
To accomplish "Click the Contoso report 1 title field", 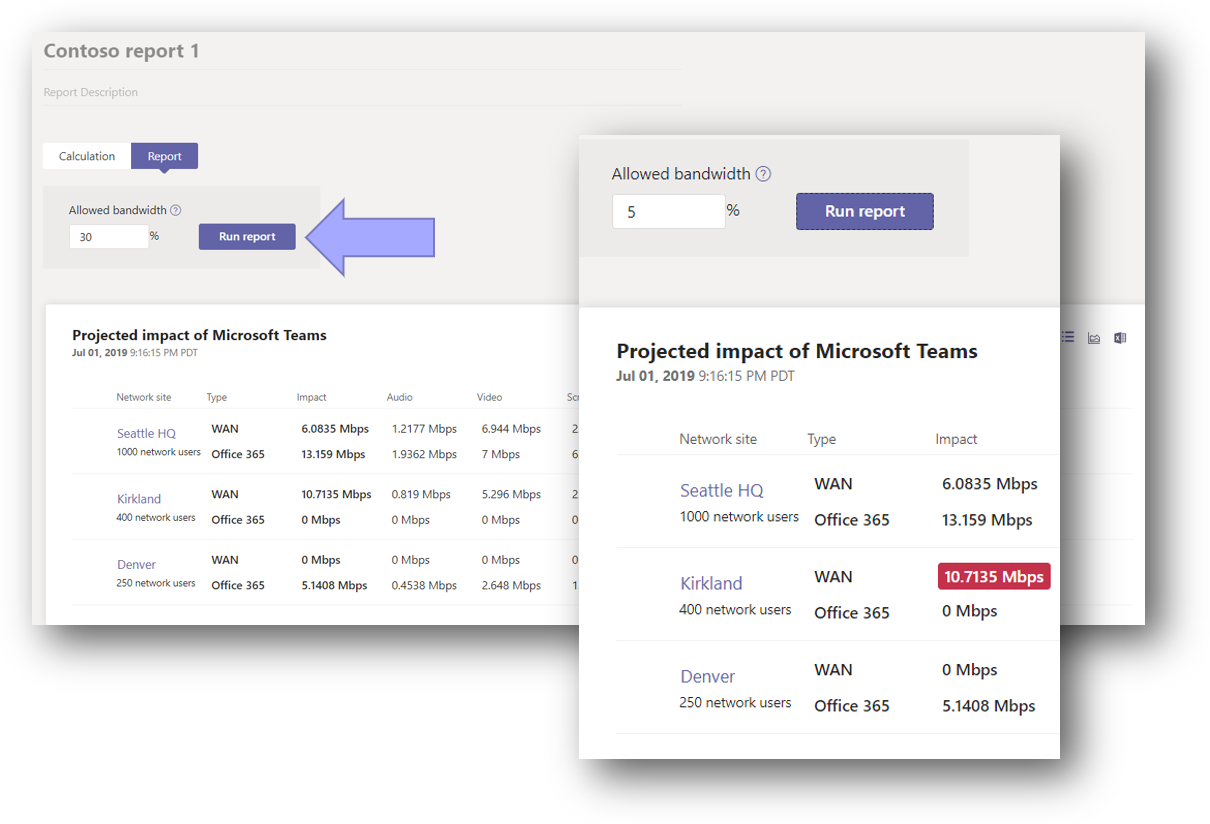I will coord(361,51).
